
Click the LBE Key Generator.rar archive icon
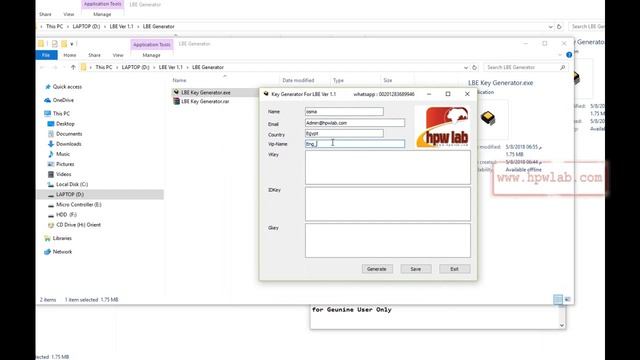click(x=176, y=101)
